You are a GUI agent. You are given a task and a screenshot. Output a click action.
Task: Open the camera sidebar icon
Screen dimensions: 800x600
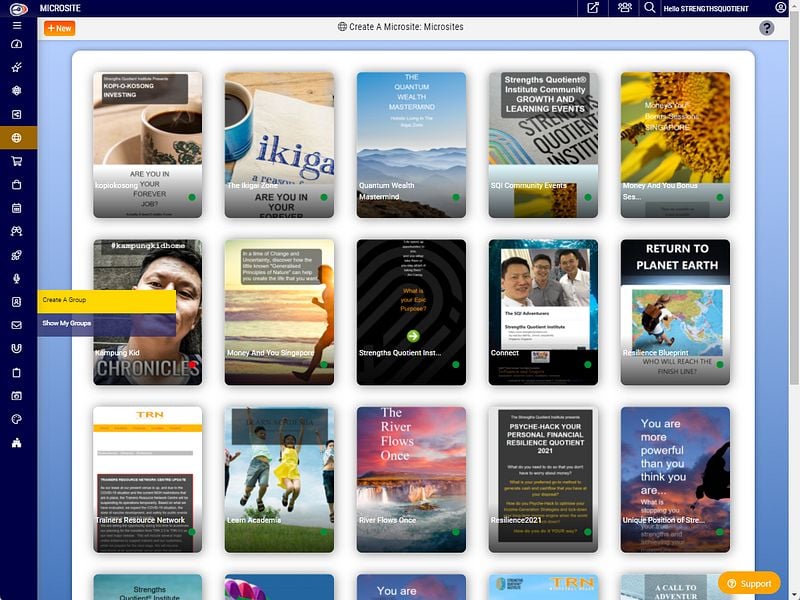click(x=17, y=396)
